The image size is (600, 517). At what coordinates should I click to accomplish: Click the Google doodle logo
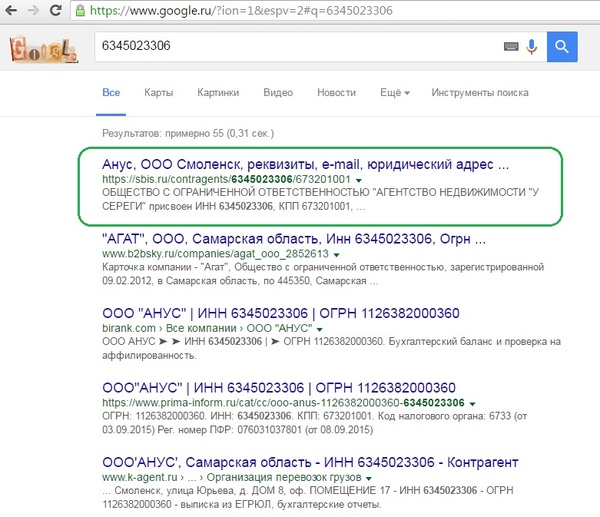click(x=42, y=47)
